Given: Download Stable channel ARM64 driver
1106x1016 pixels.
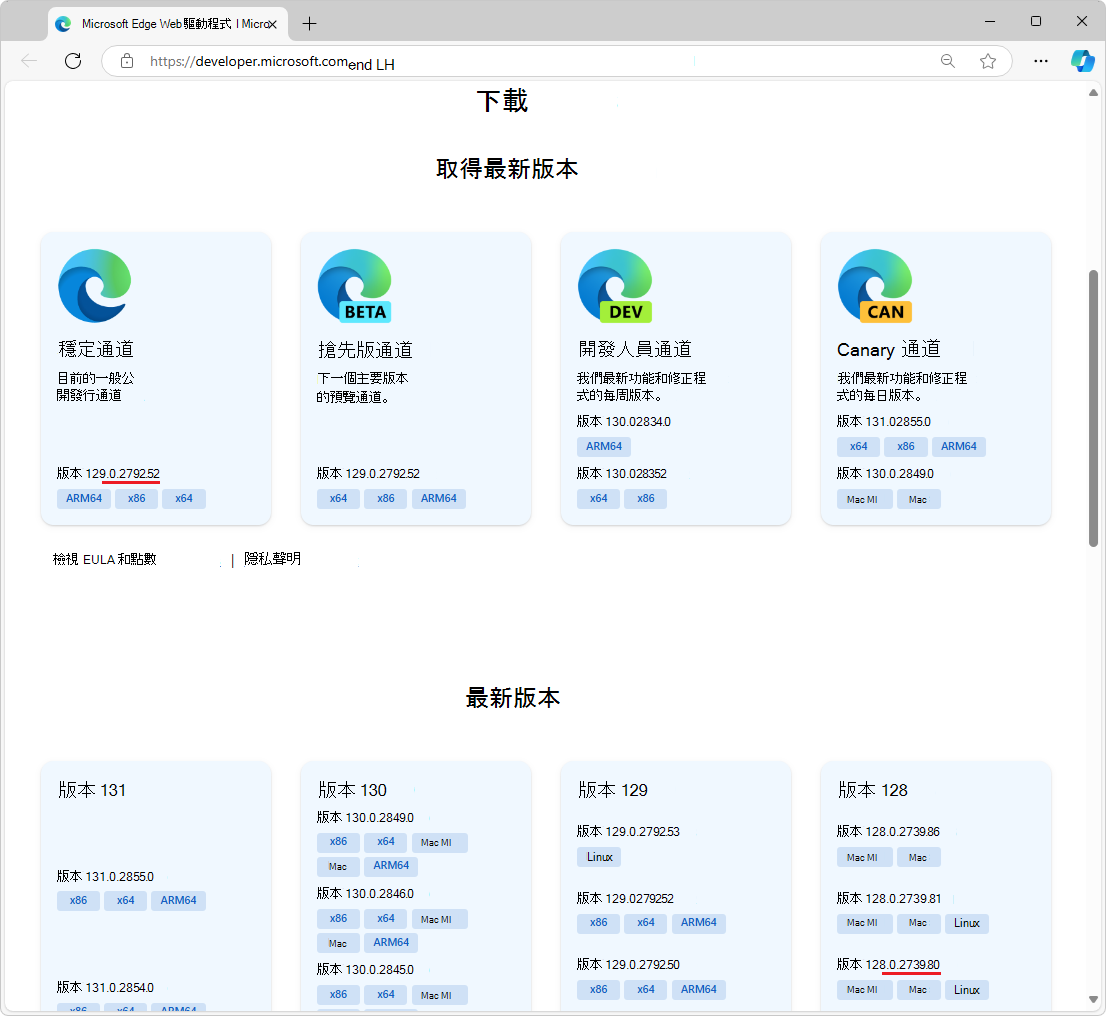Looking at the screenshot, I should (84, 499).
